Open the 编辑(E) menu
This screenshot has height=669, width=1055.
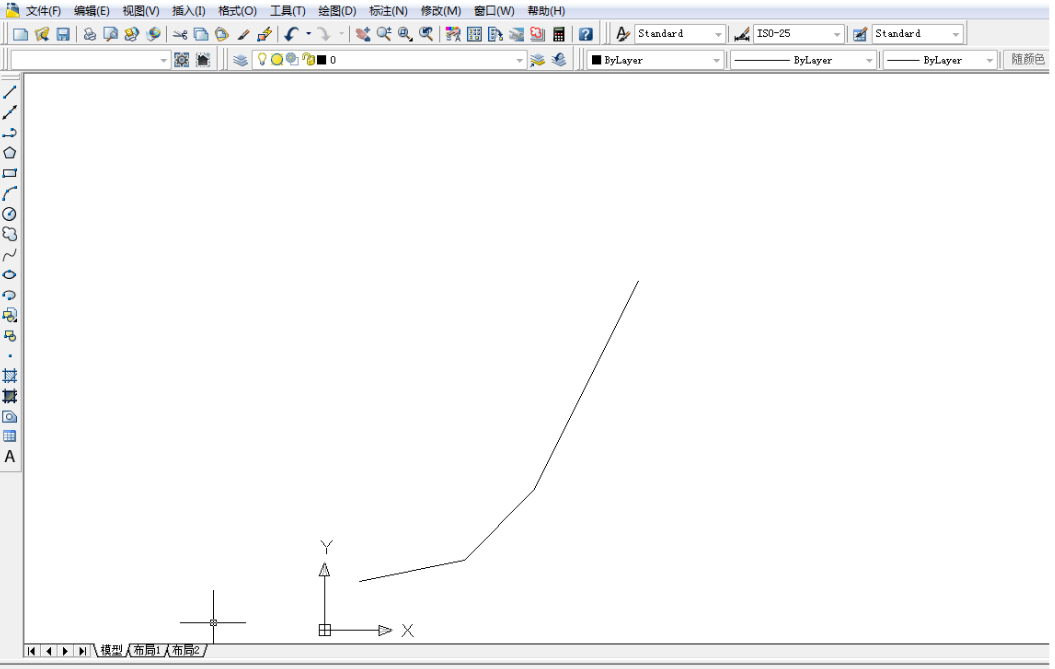coord(92,11)
